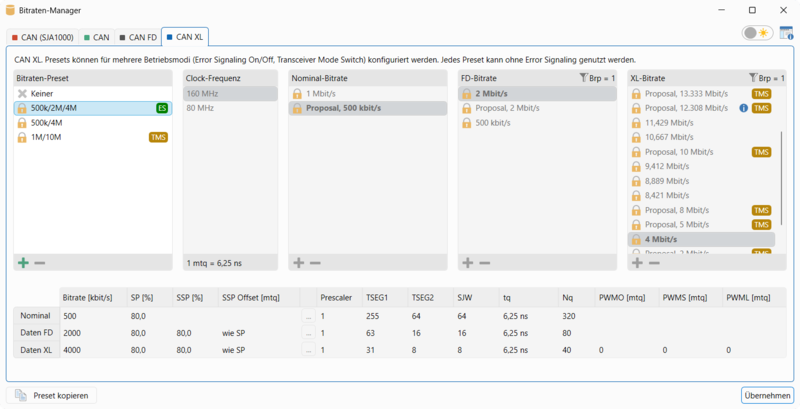Select the Keiner preset entry
The height and width of the screenshot is (409, 800).
pos(93,94)
